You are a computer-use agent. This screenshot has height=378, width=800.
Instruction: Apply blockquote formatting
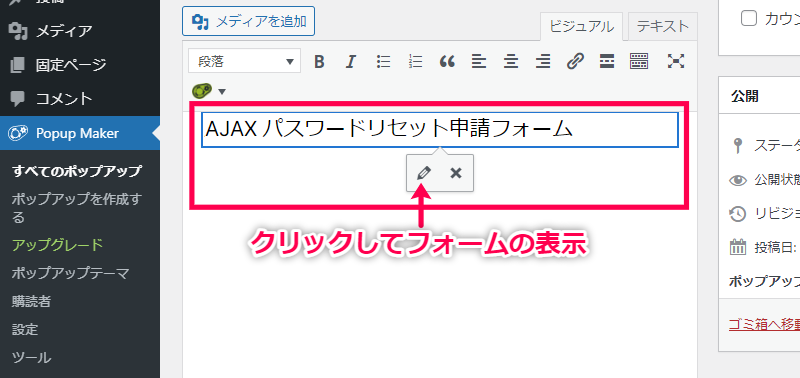(x=447, y=62)
